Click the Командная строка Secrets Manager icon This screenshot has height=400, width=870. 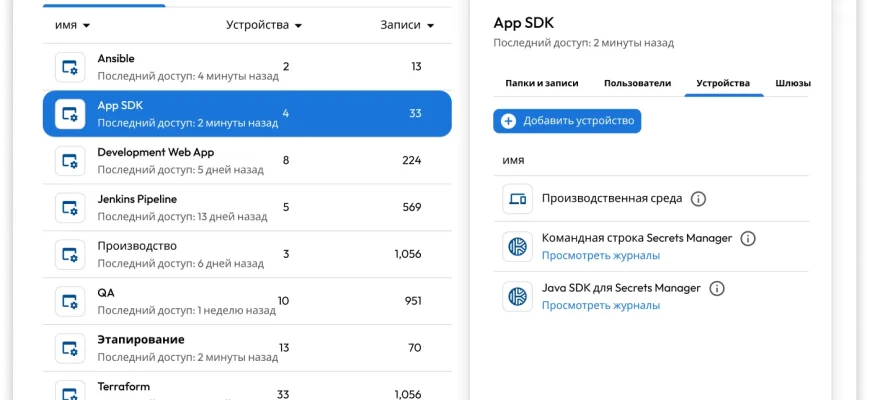518,246
